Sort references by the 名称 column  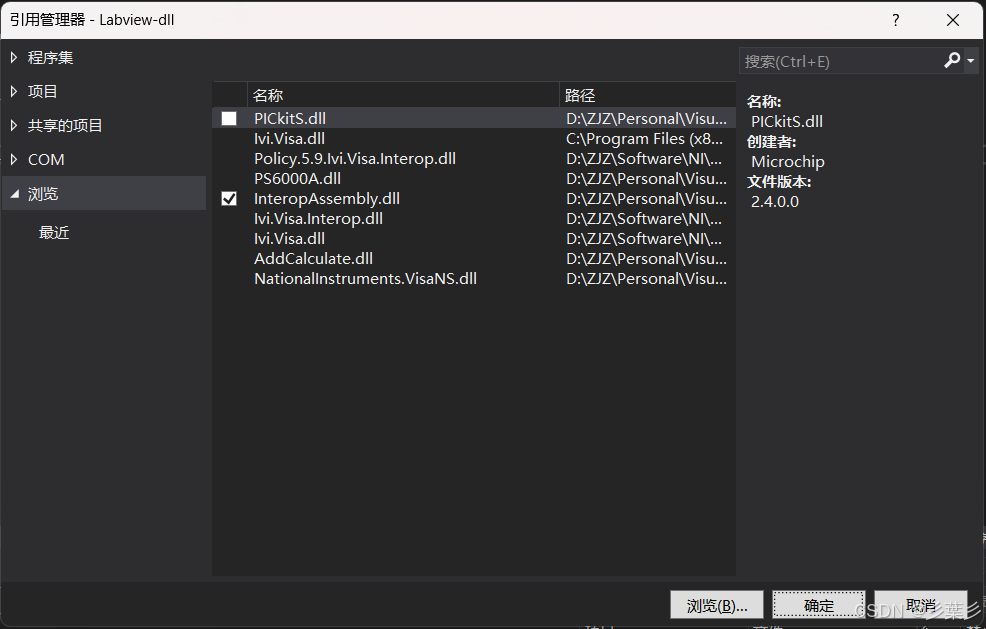[x=268, y=95]
